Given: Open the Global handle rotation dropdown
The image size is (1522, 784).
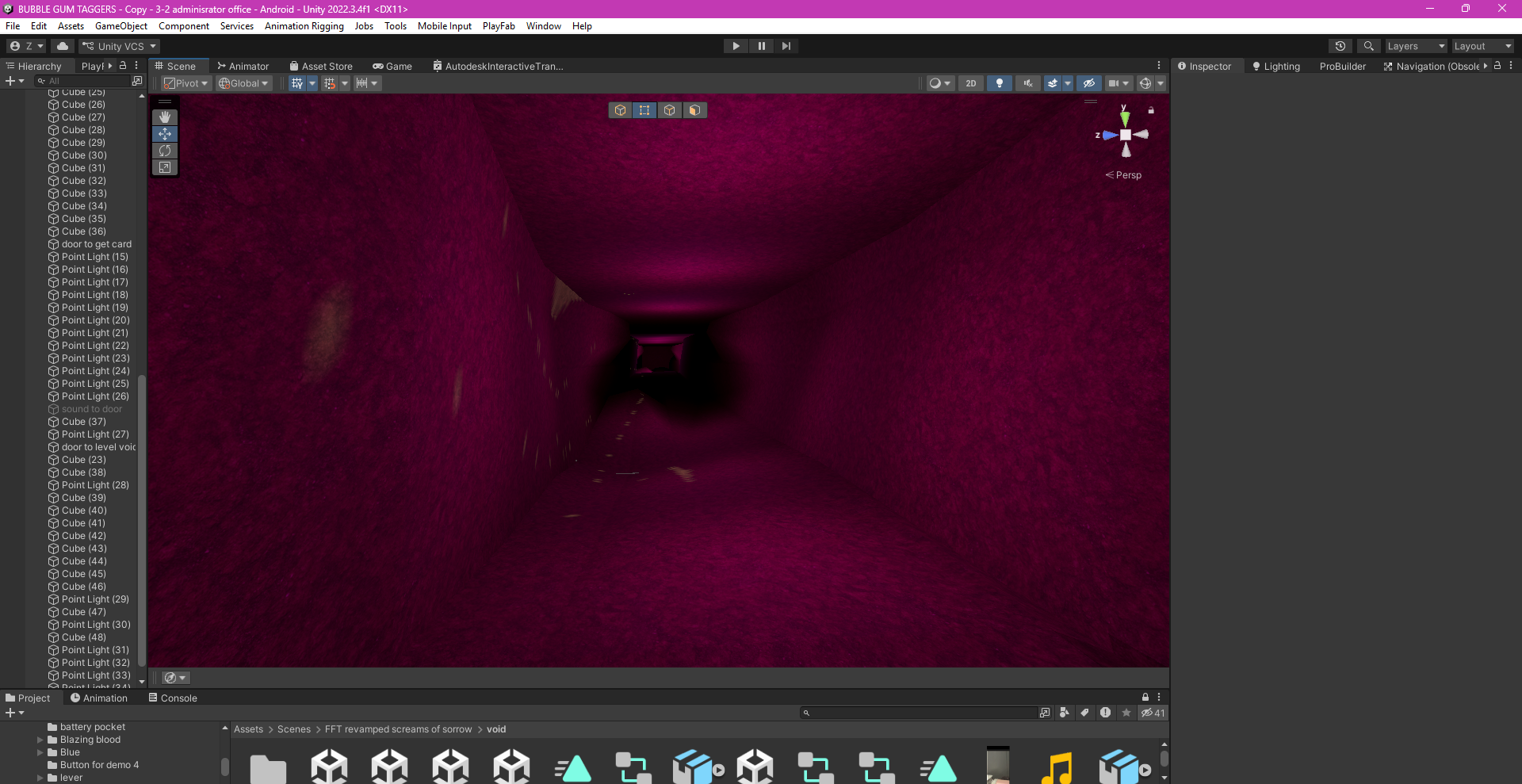Looking at the screenshot, I should (x=244, y=83).
